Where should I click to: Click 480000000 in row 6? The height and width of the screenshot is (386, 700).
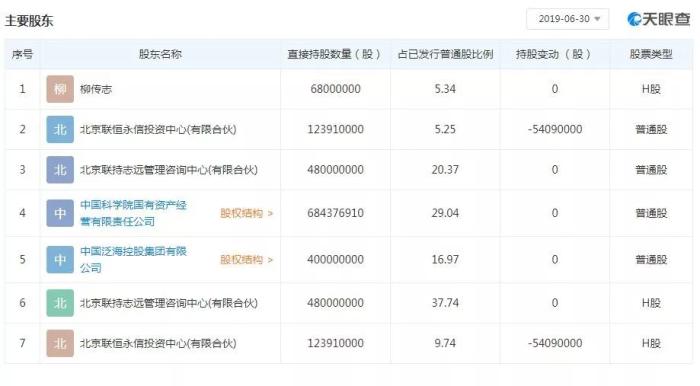tap(335, 303)
